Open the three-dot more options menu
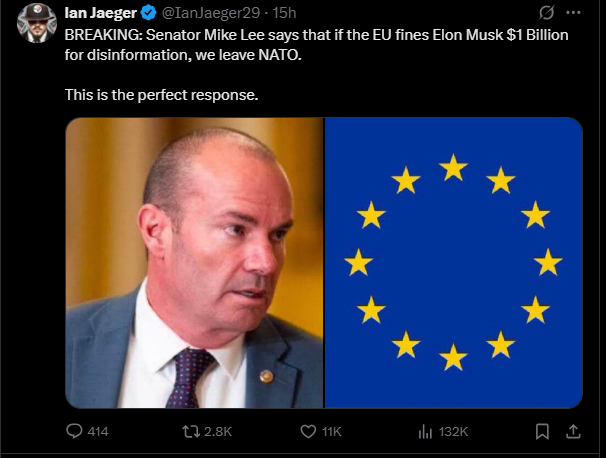Screen dimensions: 606x458 coord(572,15)
